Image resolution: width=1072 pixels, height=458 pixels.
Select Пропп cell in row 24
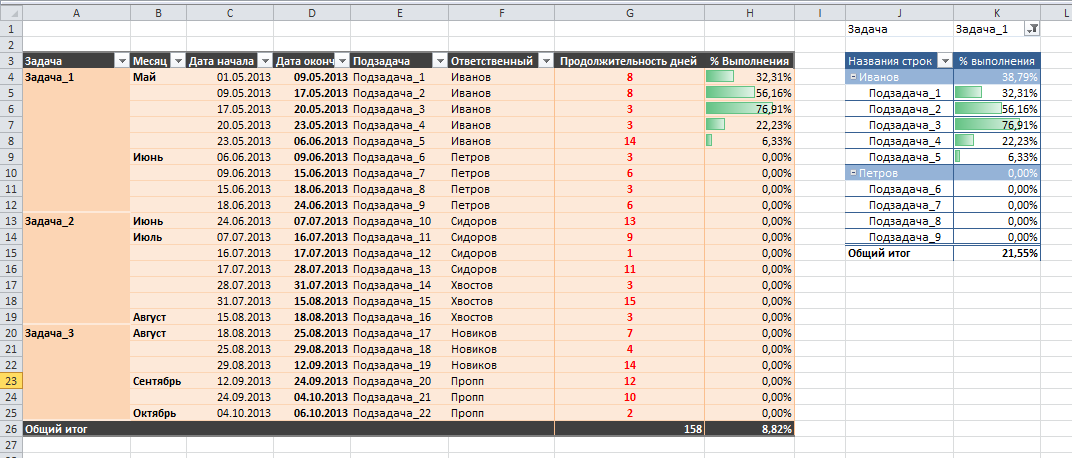click(x=501, y=397)
